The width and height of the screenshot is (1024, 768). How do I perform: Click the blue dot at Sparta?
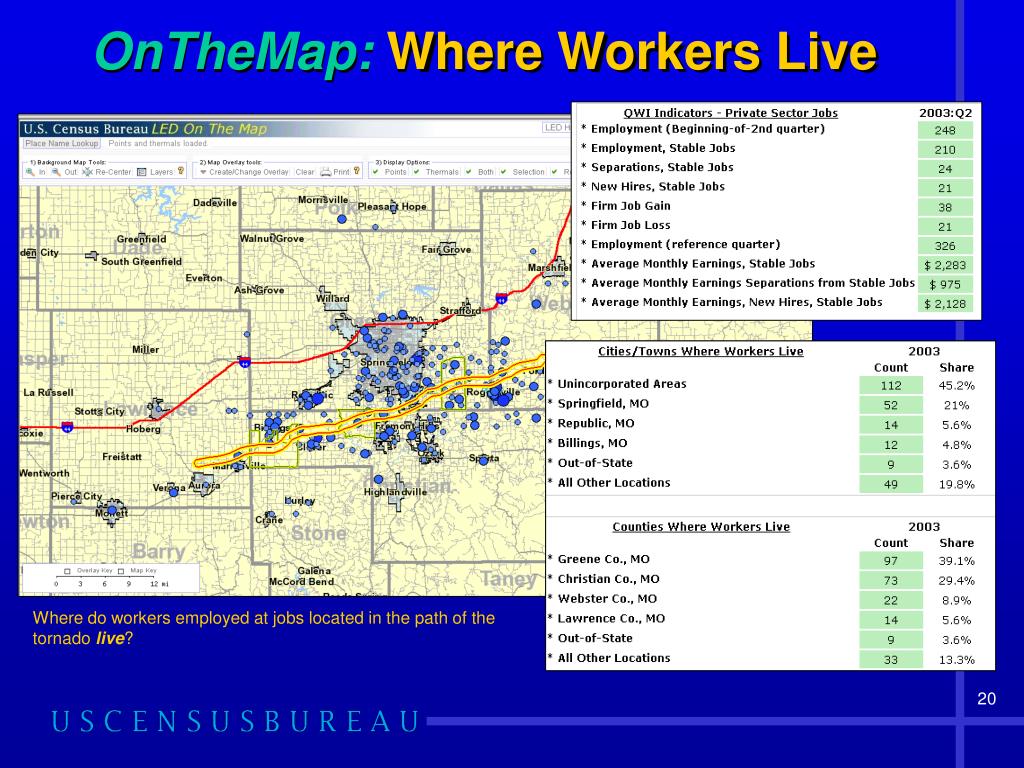click(483, 460)
